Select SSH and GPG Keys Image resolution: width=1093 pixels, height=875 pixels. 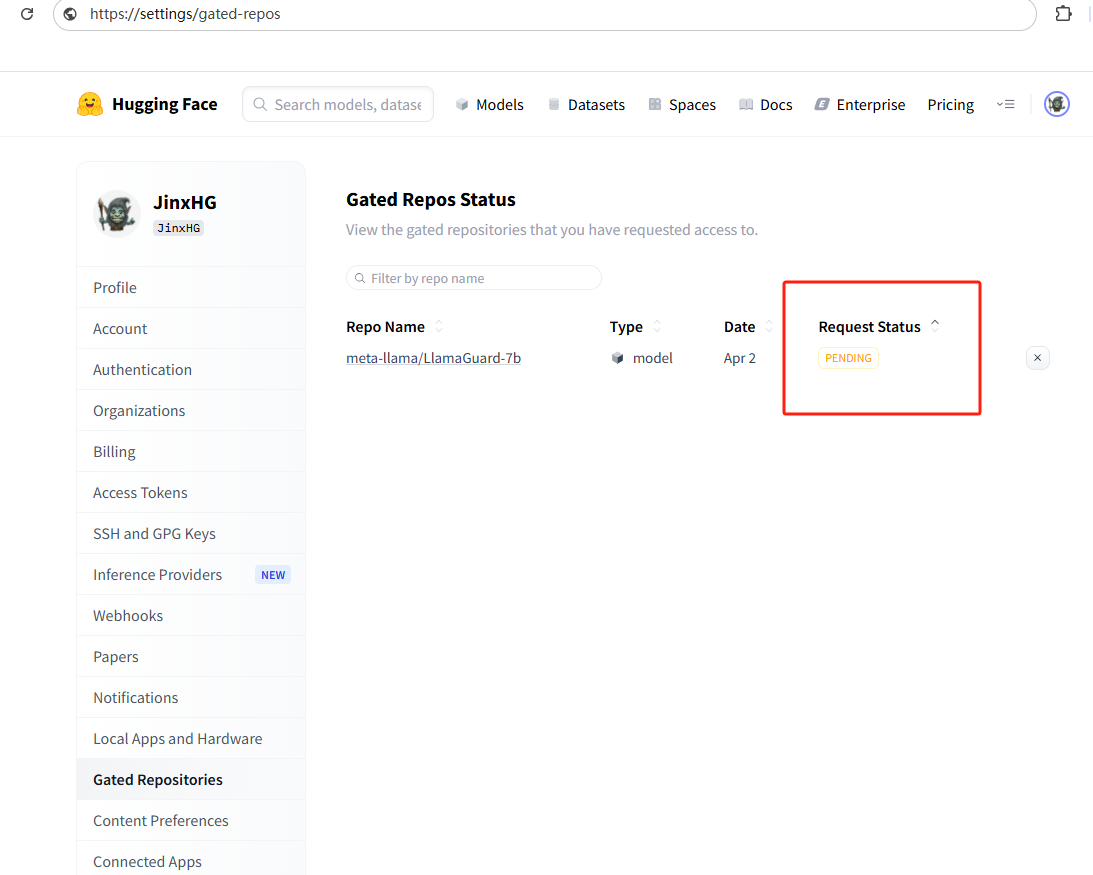point(190,533)
